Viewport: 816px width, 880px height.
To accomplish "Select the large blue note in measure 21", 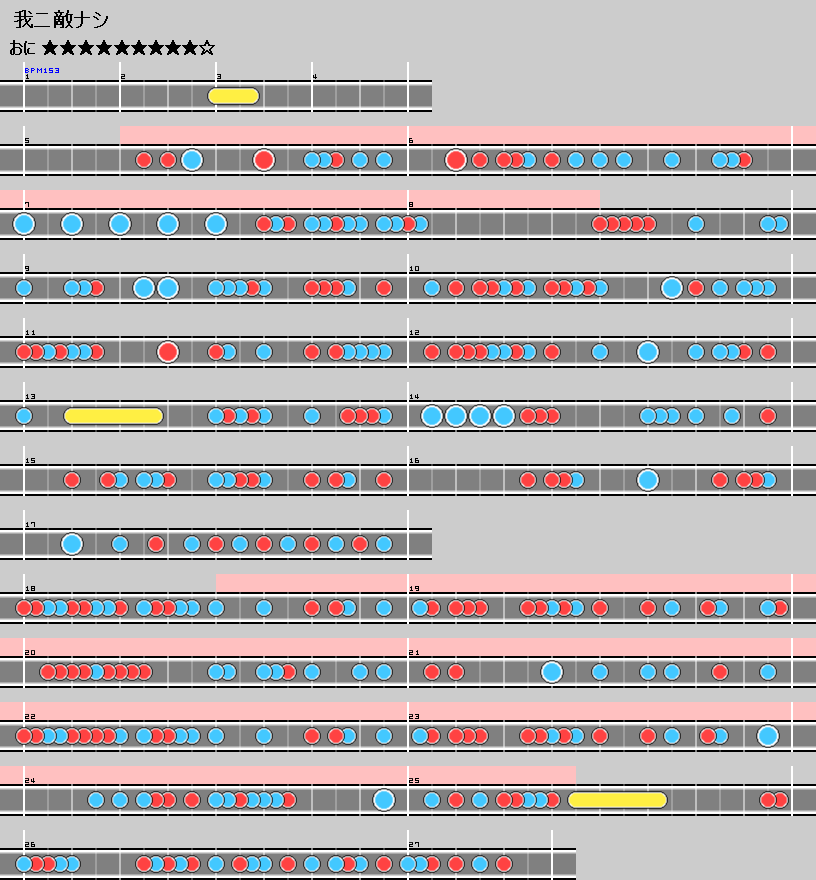I will (552, 672).
